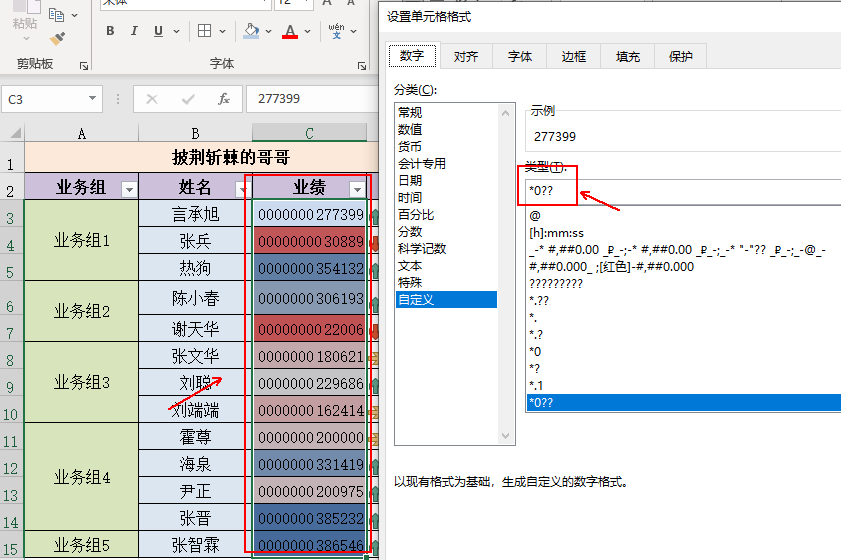Click the formula bar showing 277399
The width and height of the screenshot is (841, 560).
click(312, 99)
